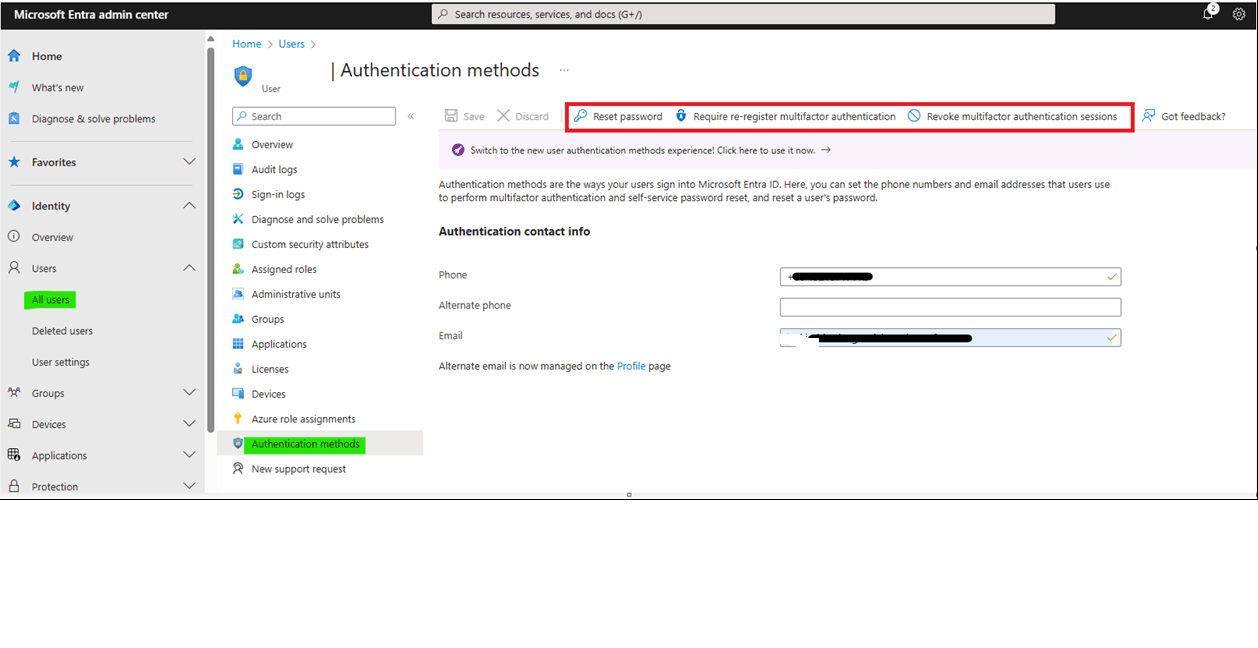Open Deleted users

(62, 331)
